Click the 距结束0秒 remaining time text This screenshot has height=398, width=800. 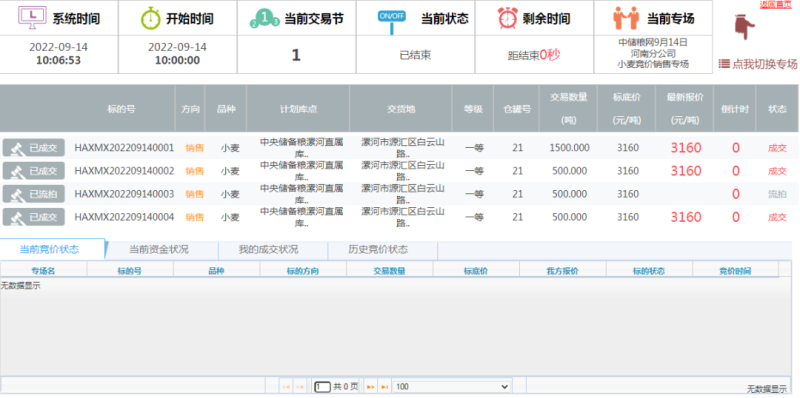[x=534, y=55]
